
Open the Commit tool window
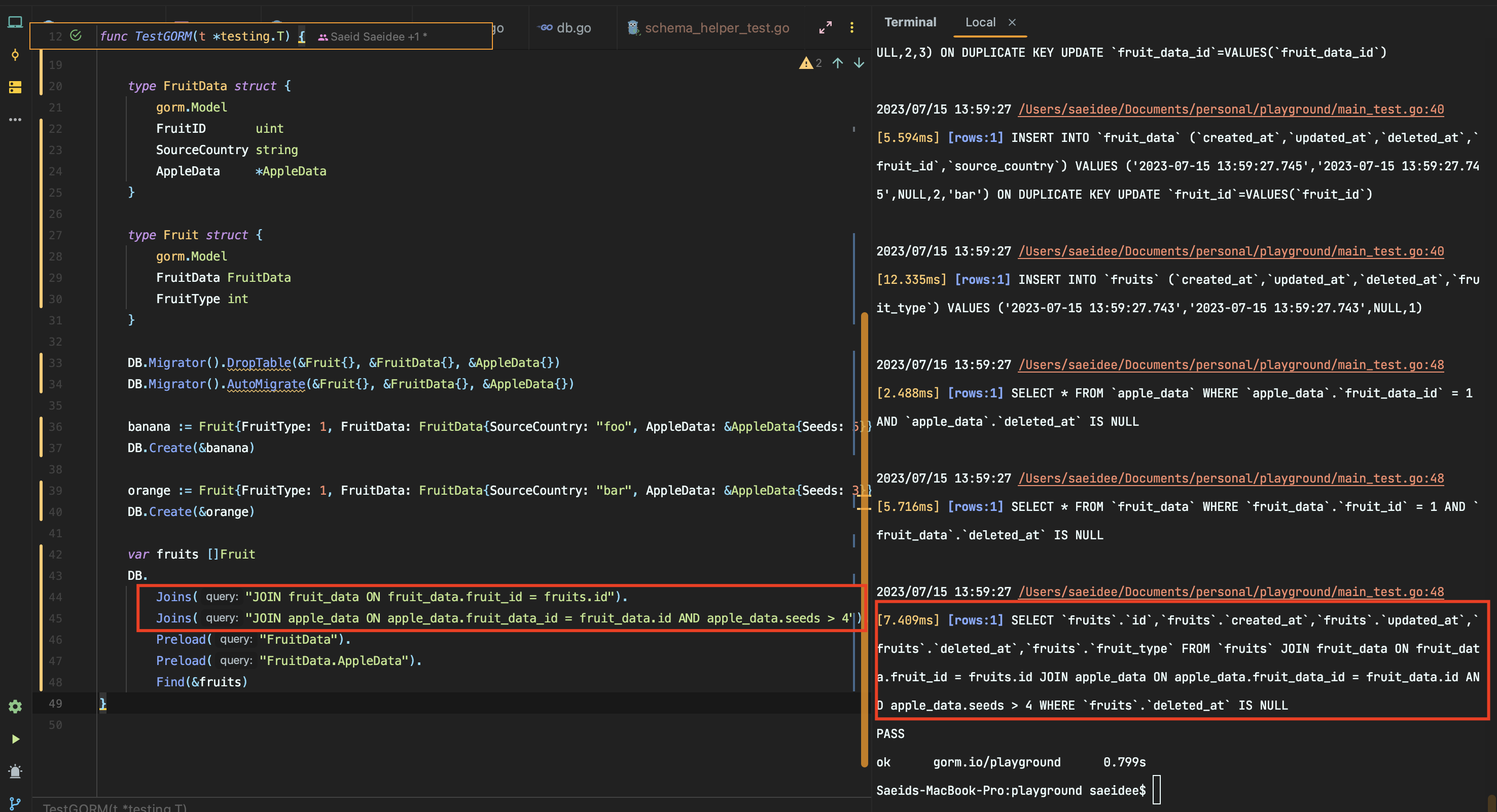point(16,55)
